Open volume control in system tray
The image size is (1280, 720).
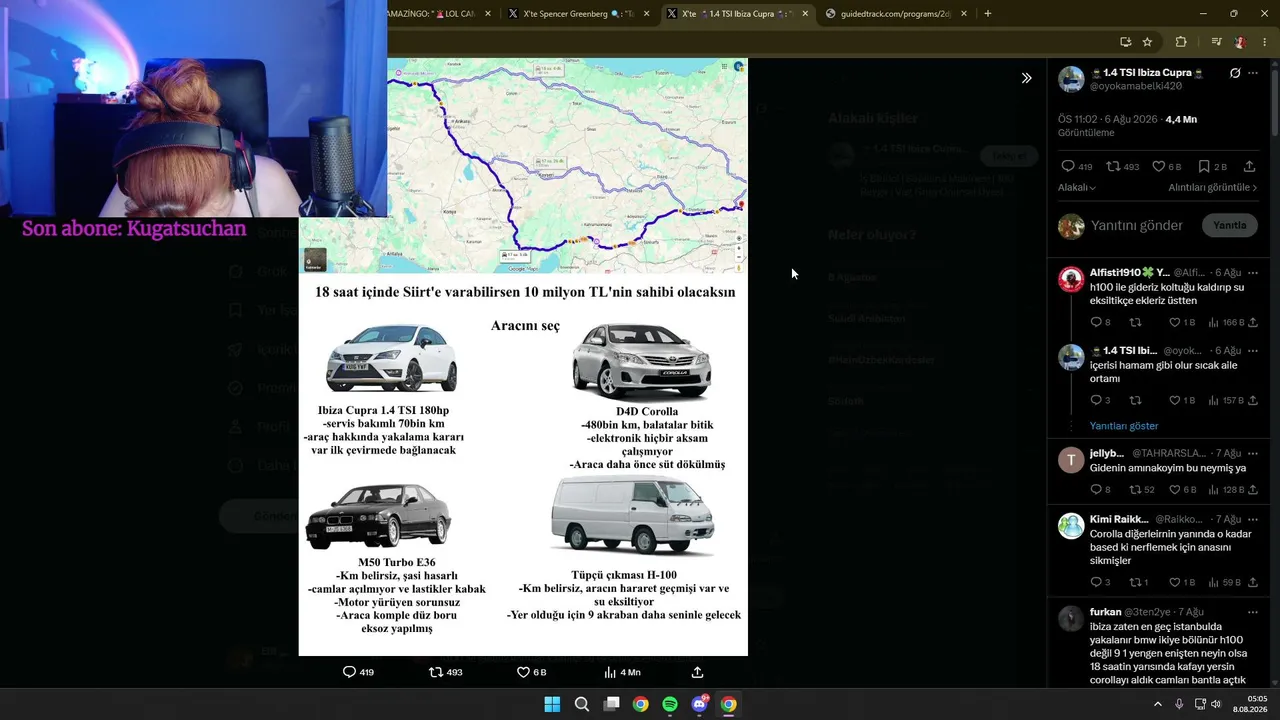[x=1216, y=704]
